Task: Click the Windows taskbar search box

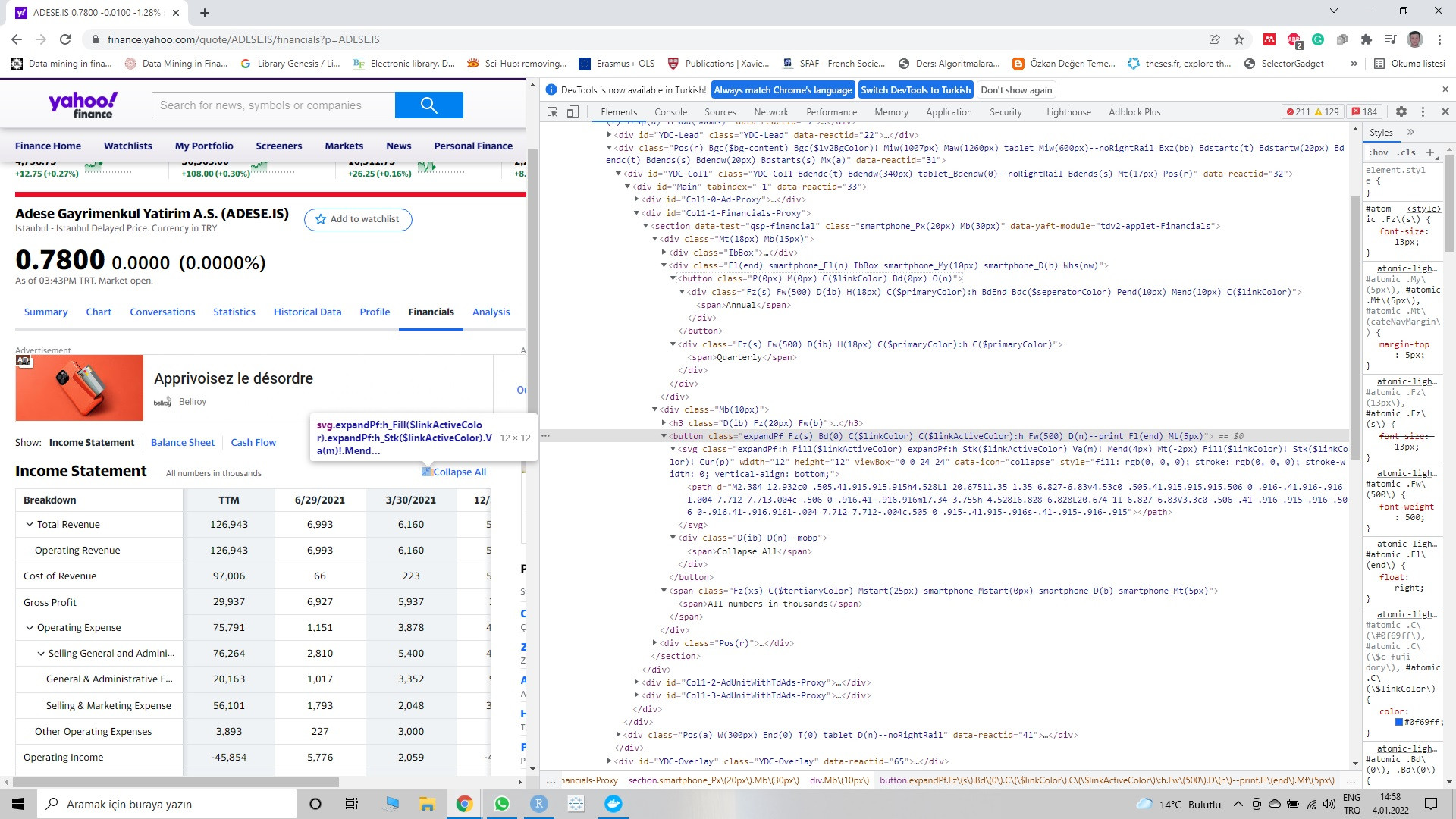Action: 165,804
